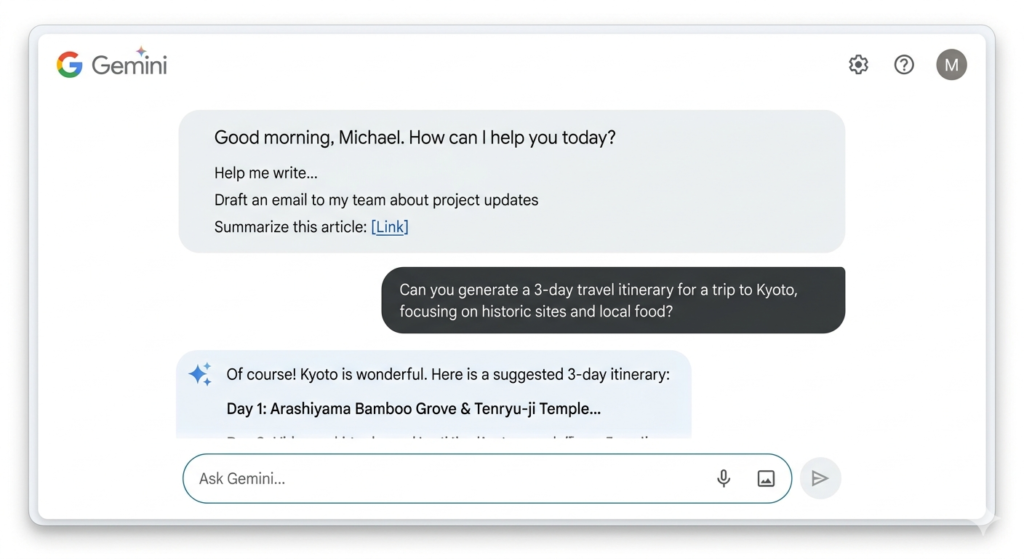This screenshot has width=1024, height=559.
Task: Click the Gemini wordmark in the header
Action: pos(129,65)
